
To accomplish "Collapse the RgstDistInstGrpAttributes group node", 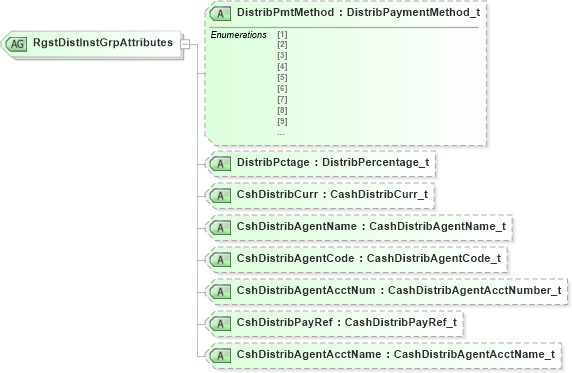I will click(x=185, y=44).
